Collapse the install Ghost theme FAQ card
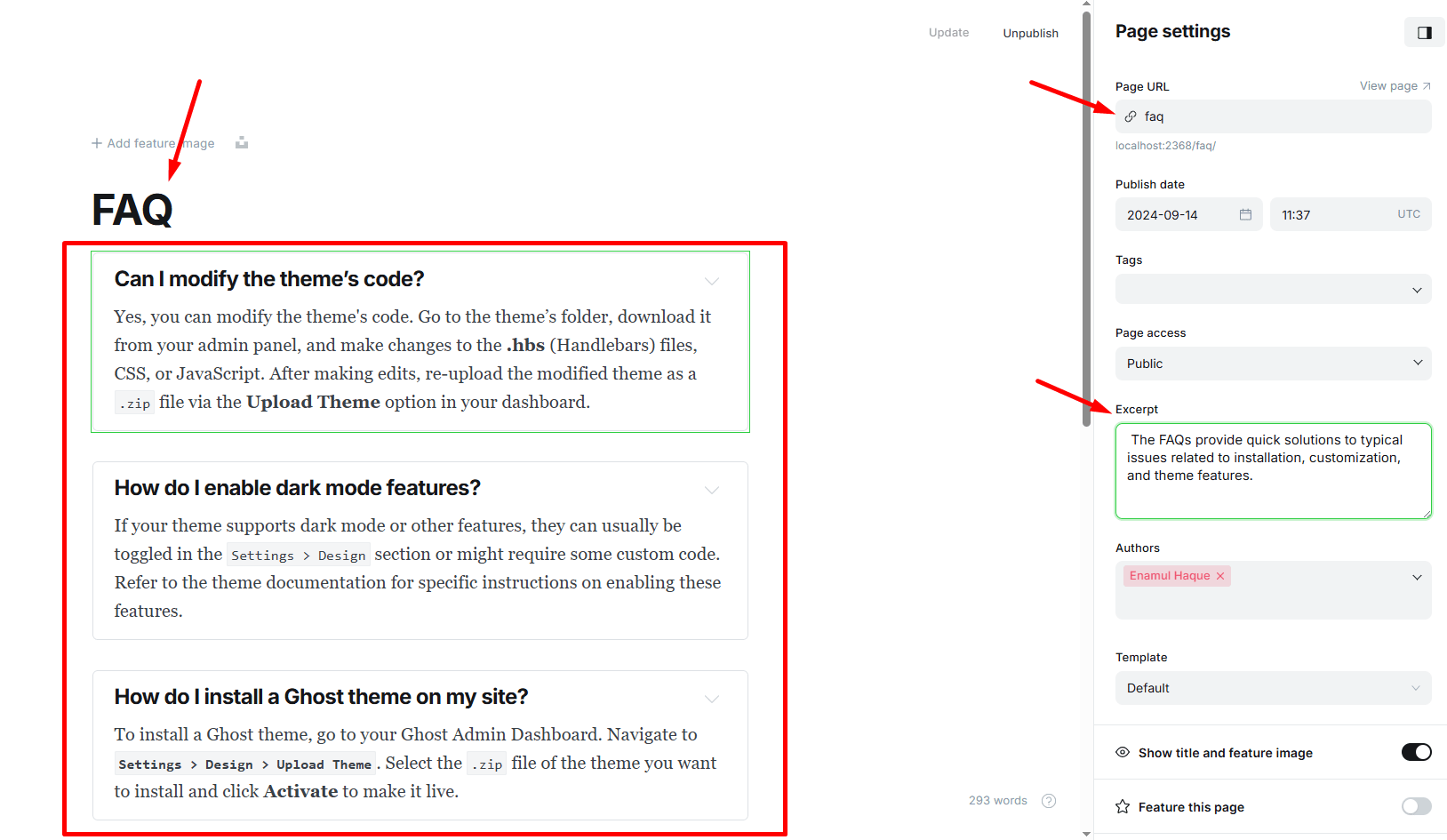 click(x=712, y=699)
